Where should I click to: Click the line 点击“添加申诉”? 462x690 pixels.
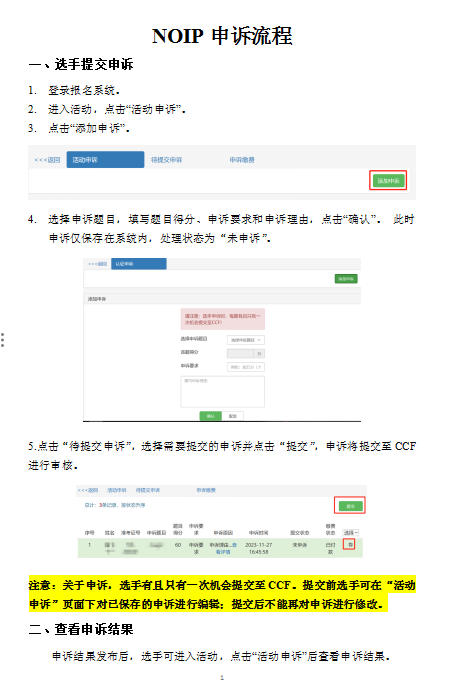[x=89, y=128]
